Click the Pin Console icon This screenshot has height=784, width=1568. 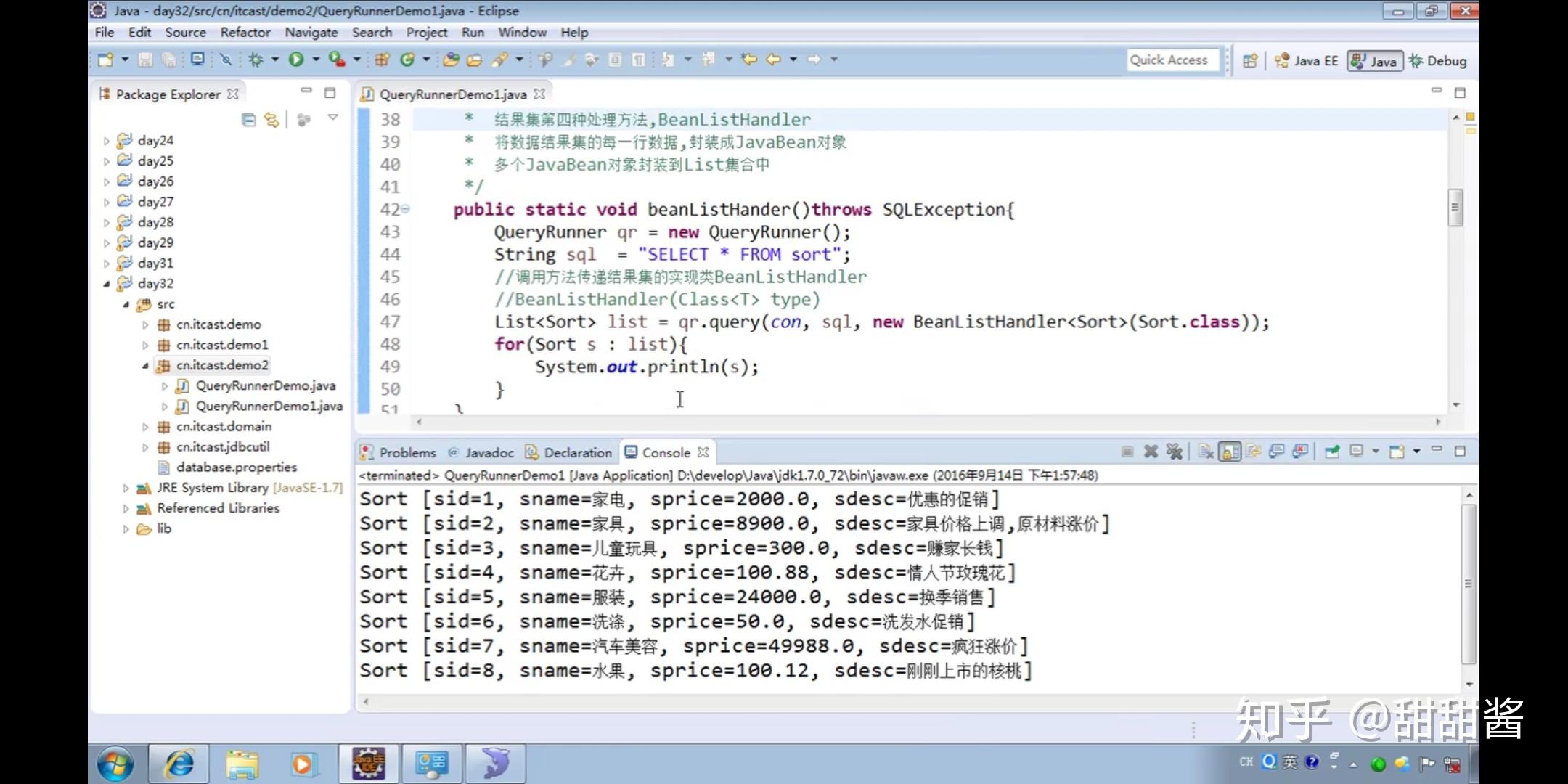1331,452
